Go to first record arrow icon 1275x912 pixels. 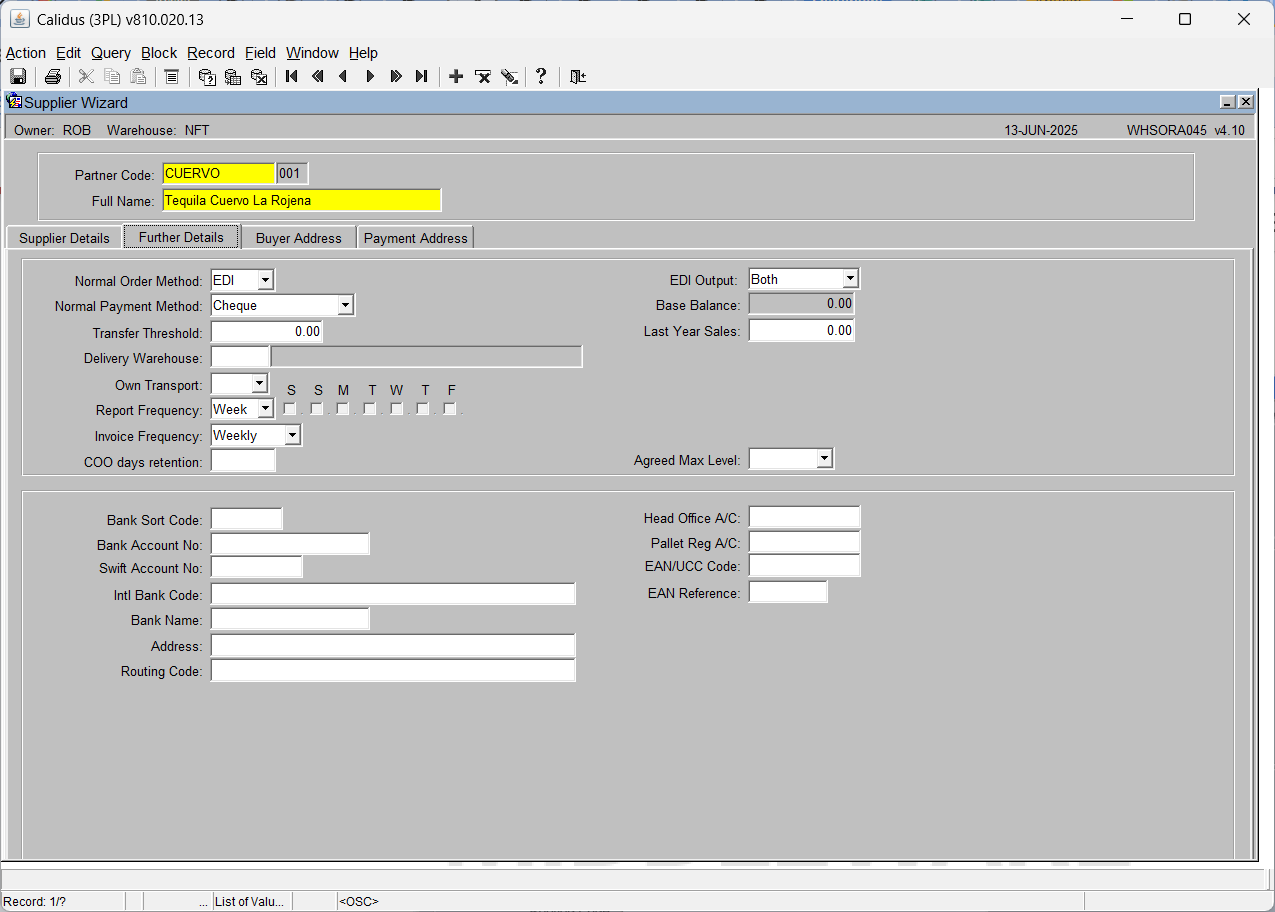[292, 77]
